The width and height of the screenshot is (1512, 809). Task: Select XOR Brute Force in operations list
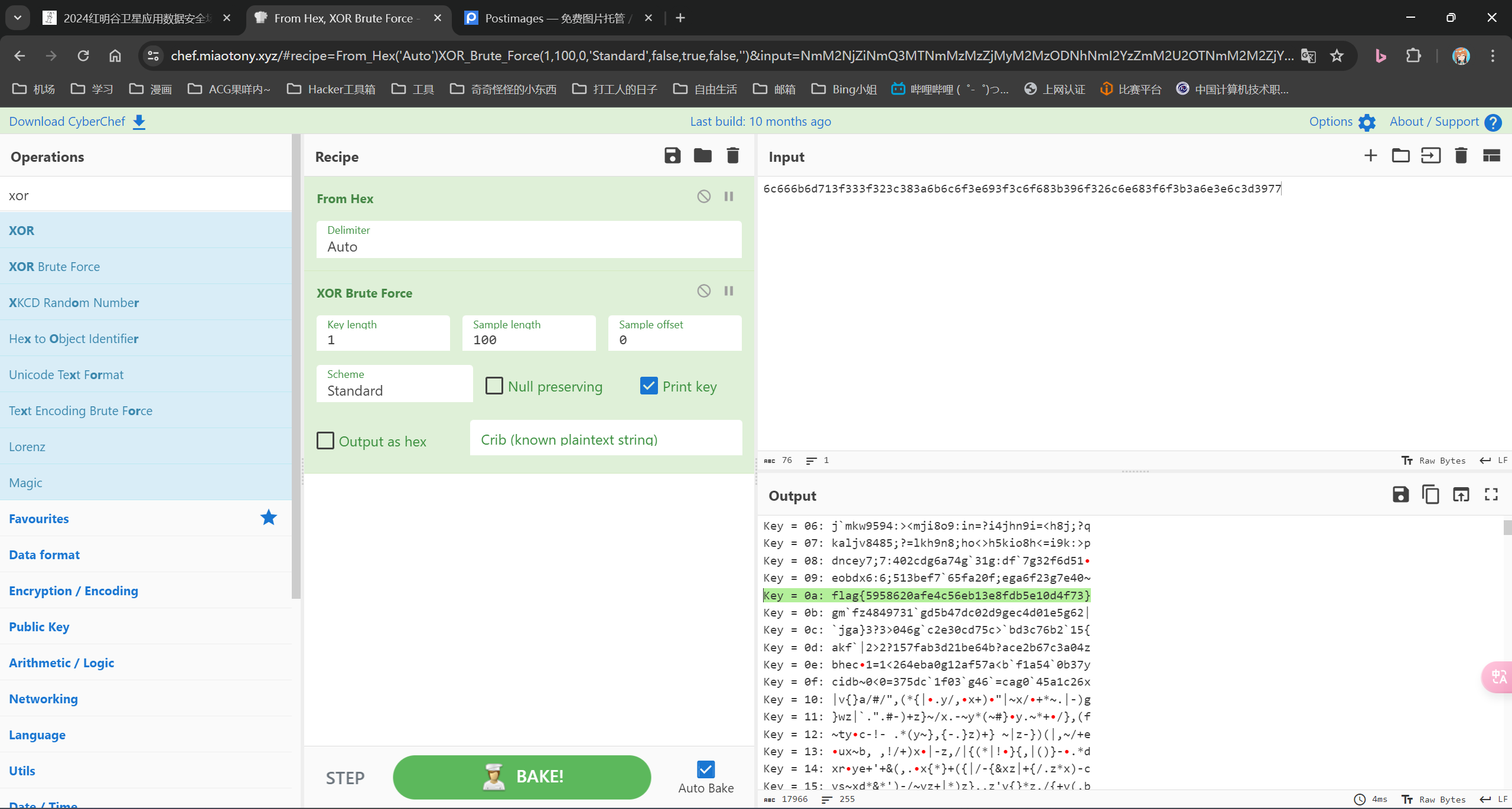54,266
